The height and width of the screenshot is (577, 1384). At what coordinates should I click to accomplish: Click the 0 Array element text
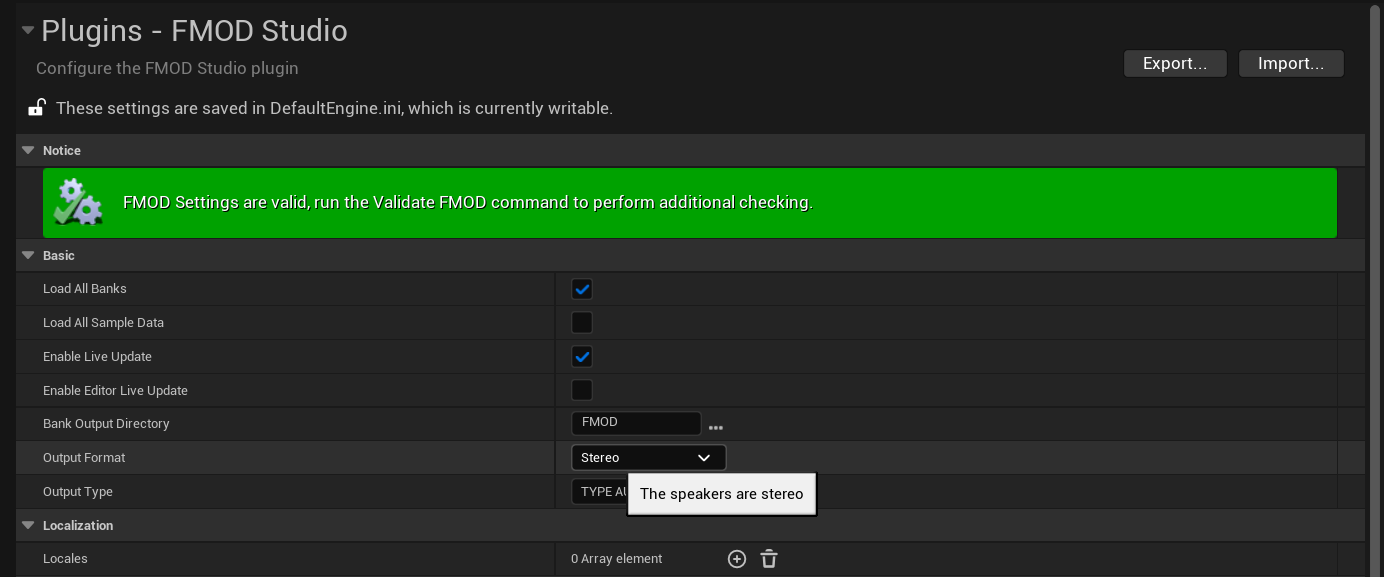tap(616, 559)
